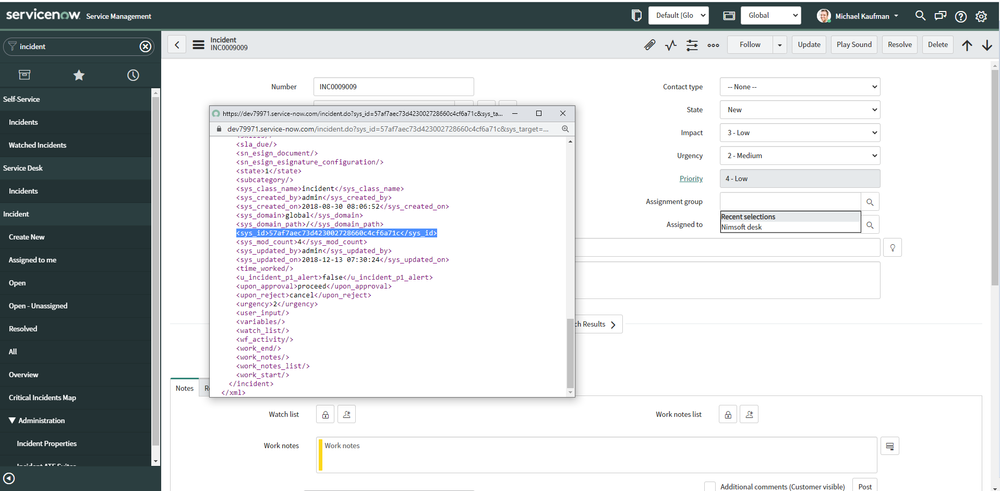
Task: Open more options ellipsis icon
Action: pyautogui.click(x=714, y=45)
